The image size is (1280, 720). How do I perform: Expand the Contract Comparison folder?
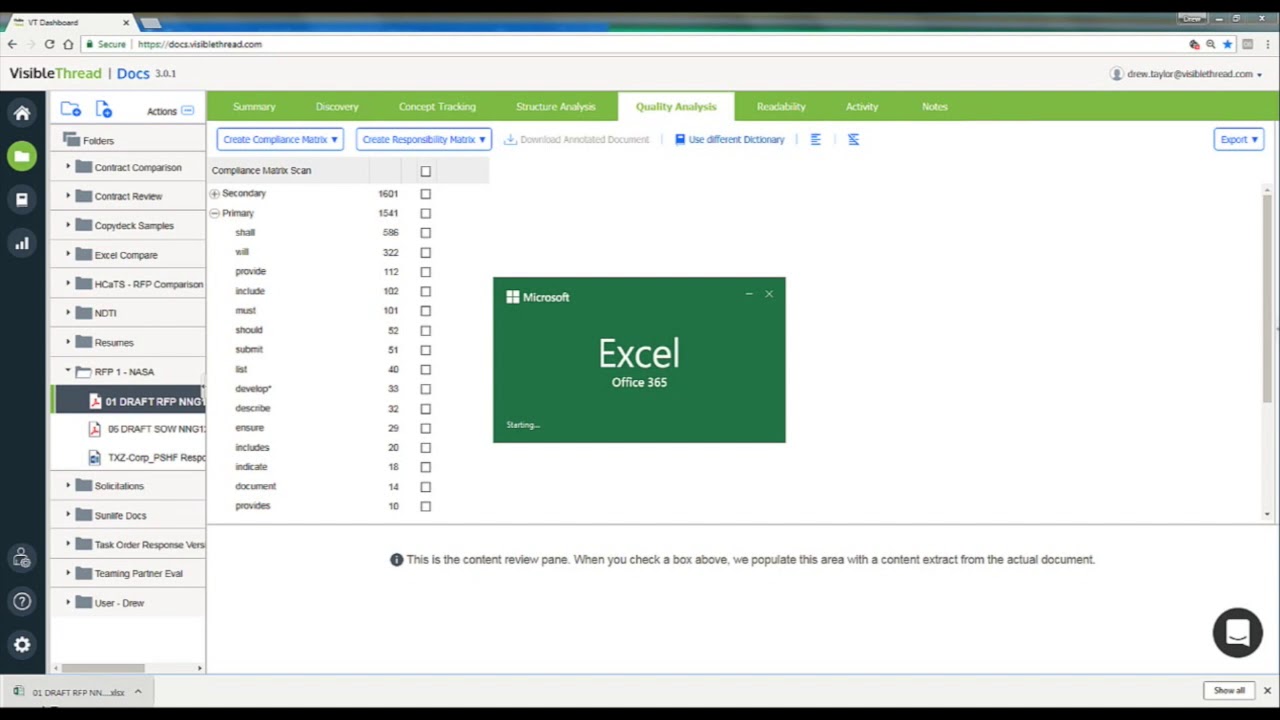(68, 167)
